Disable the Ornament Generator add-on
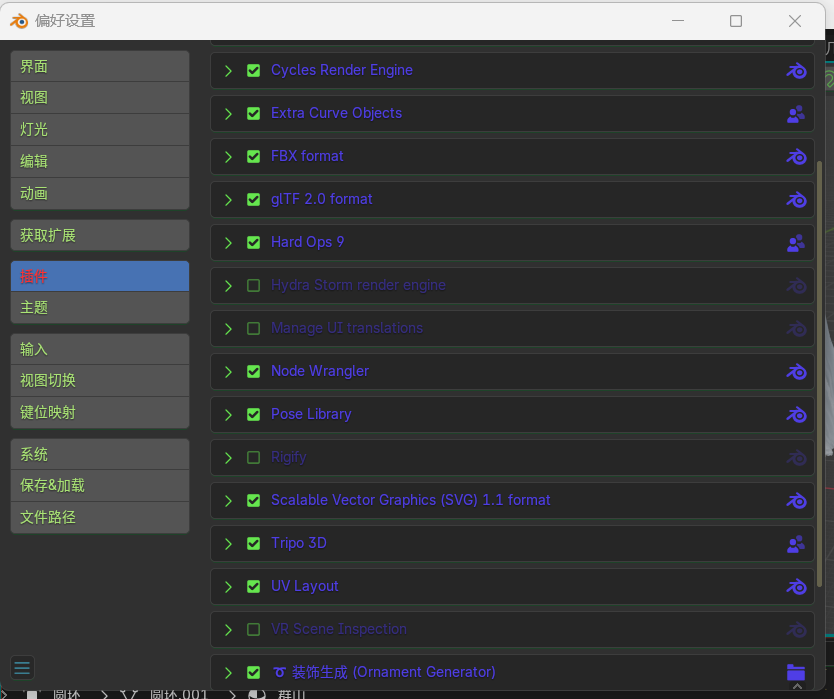 point(254,672)
